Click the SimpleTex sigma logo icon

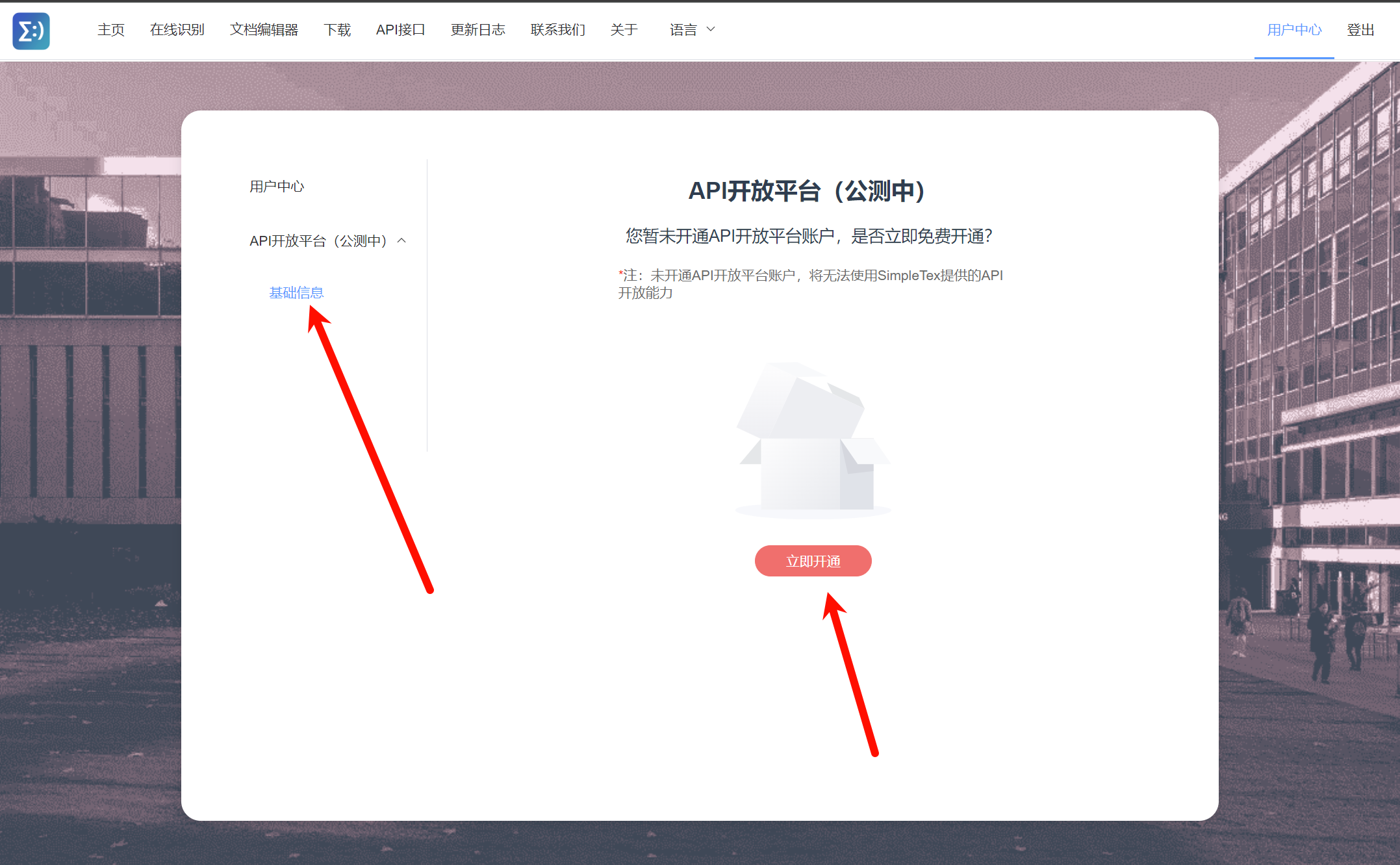point(31,31)
